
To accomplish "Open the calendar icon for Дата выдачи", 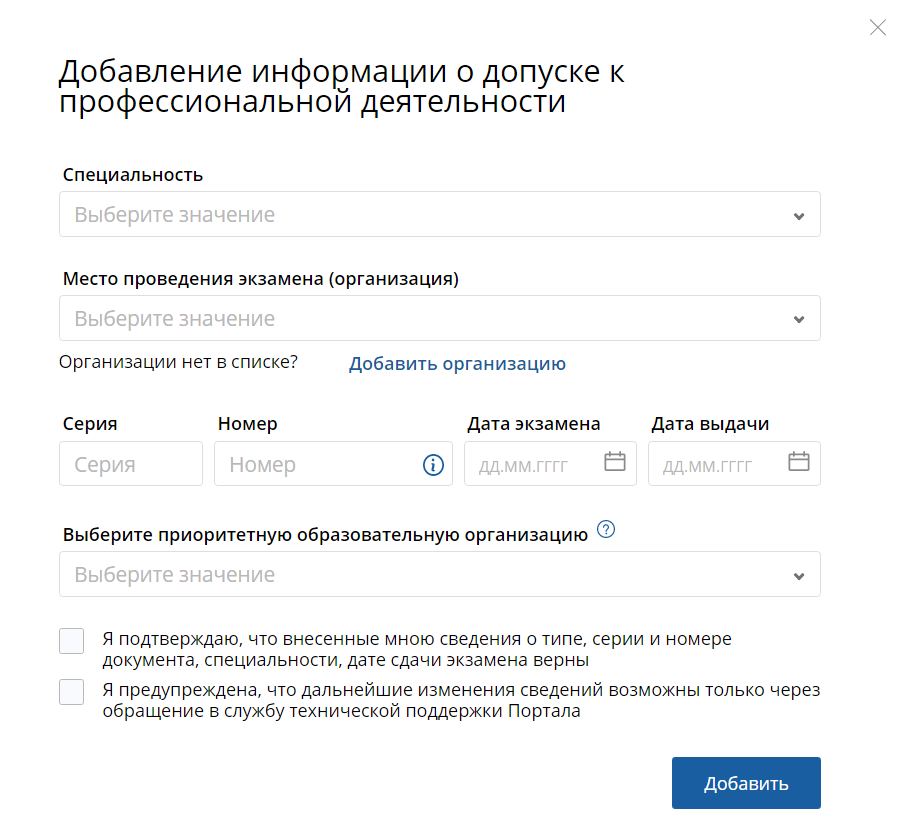I will click(798, 462).
